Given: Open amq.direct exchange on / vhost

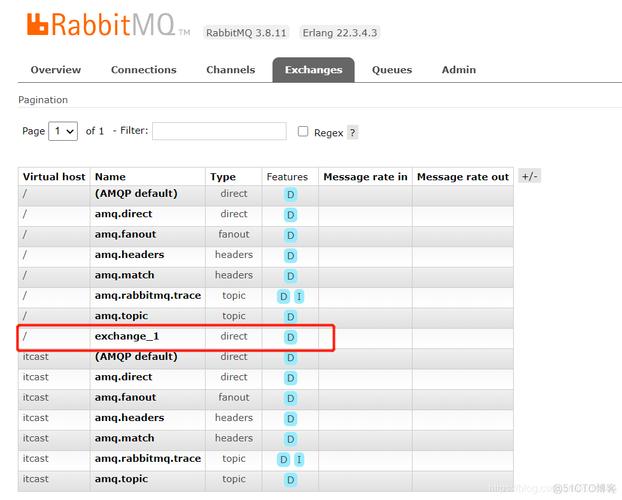Looking at the screenshot, I should click(x=123, y=214).
